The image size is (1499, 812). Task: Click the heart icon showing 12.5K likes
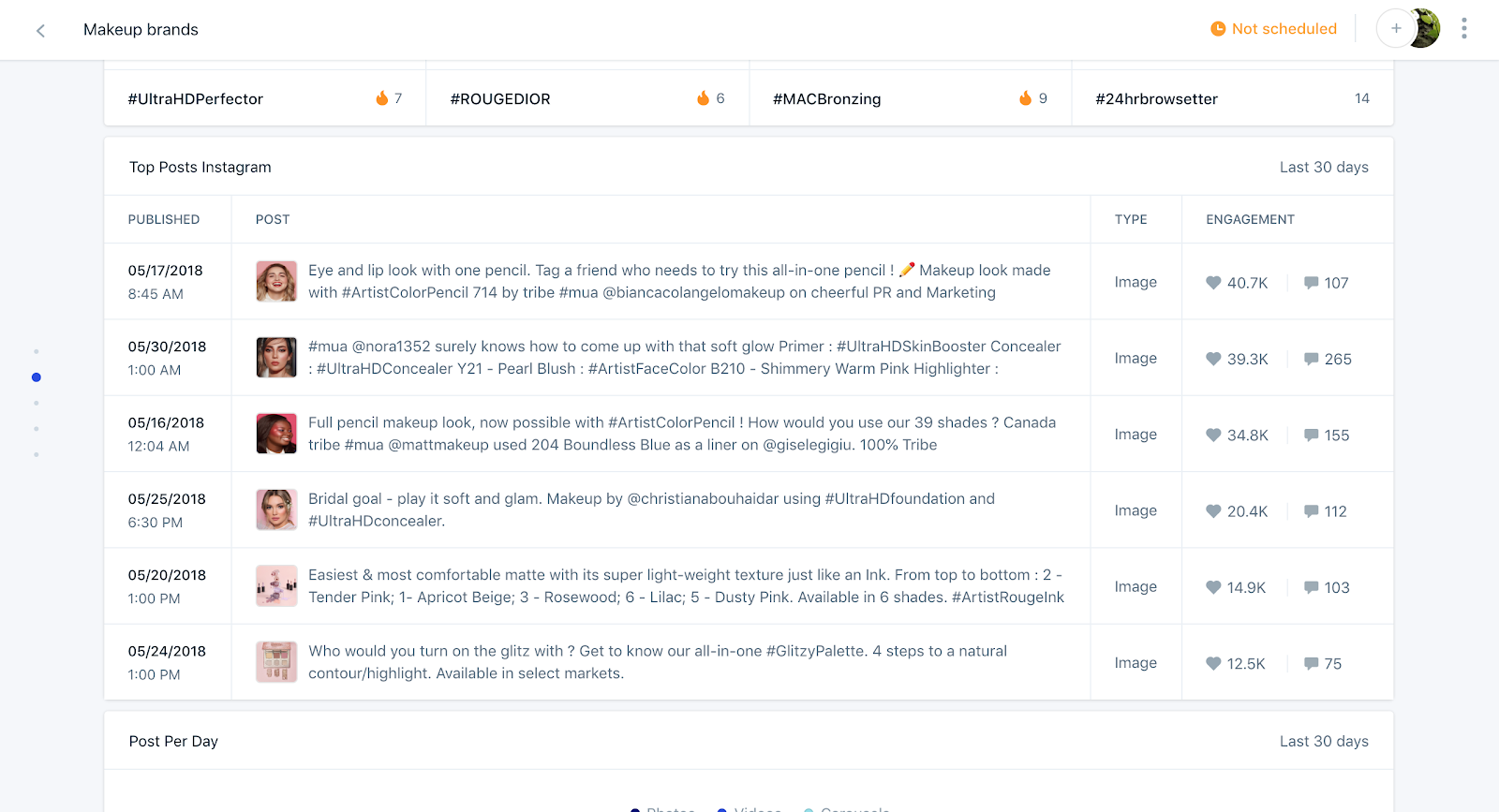pos(1213,663)
